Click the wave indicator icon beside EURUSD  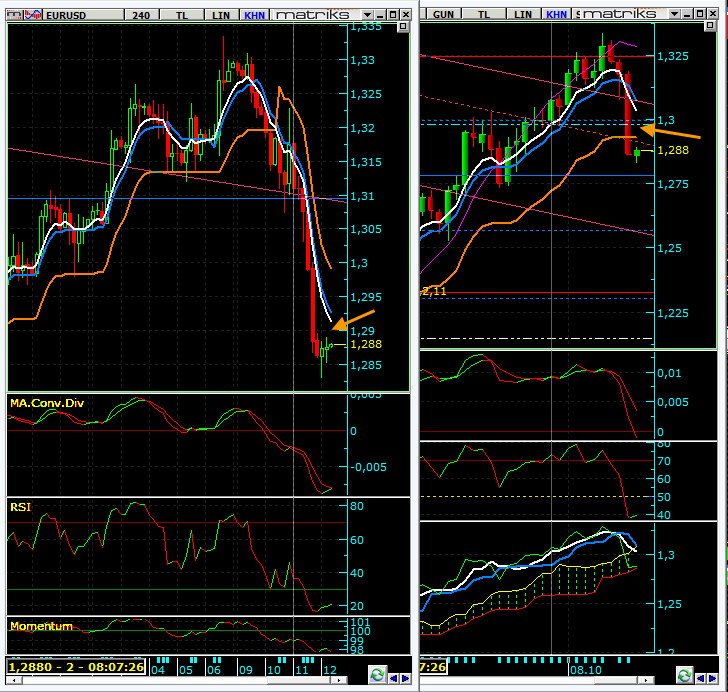[33, 15]
